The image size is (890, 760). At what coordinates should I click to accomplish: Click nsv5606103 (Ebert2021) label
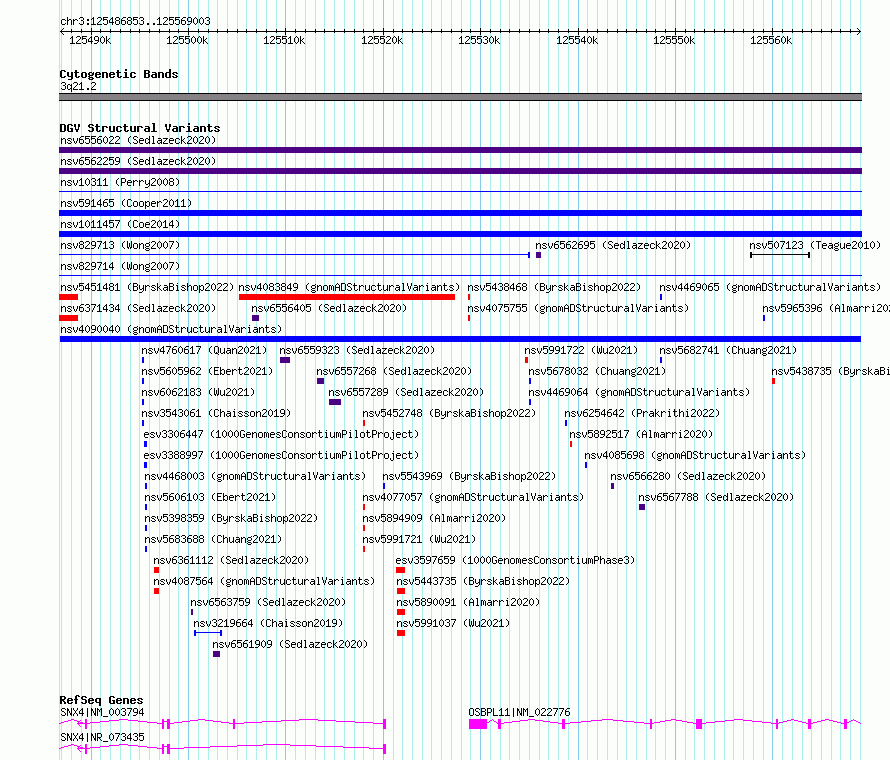[210, 497]
